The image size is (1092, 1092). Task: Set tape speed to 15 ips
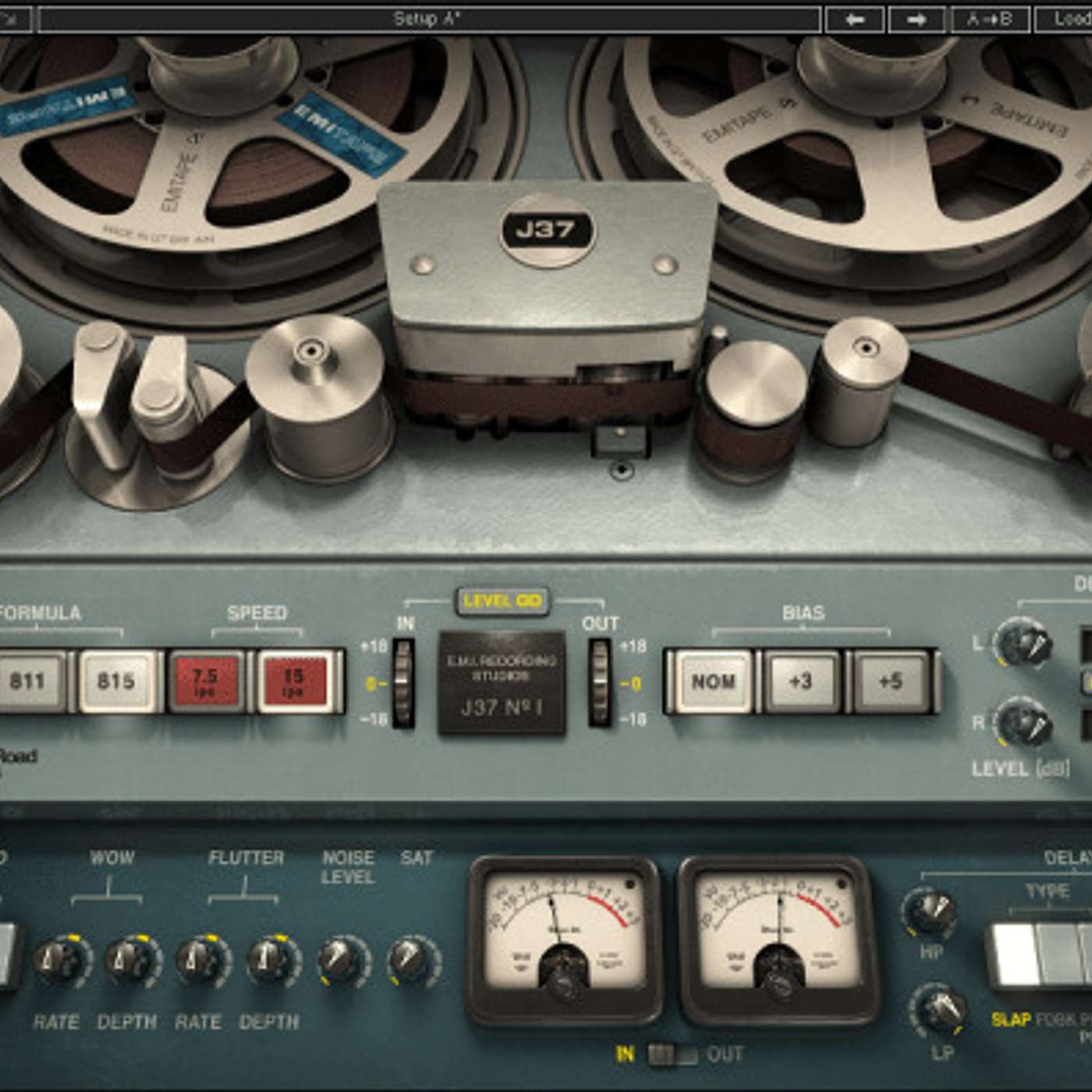click(294, 681)
